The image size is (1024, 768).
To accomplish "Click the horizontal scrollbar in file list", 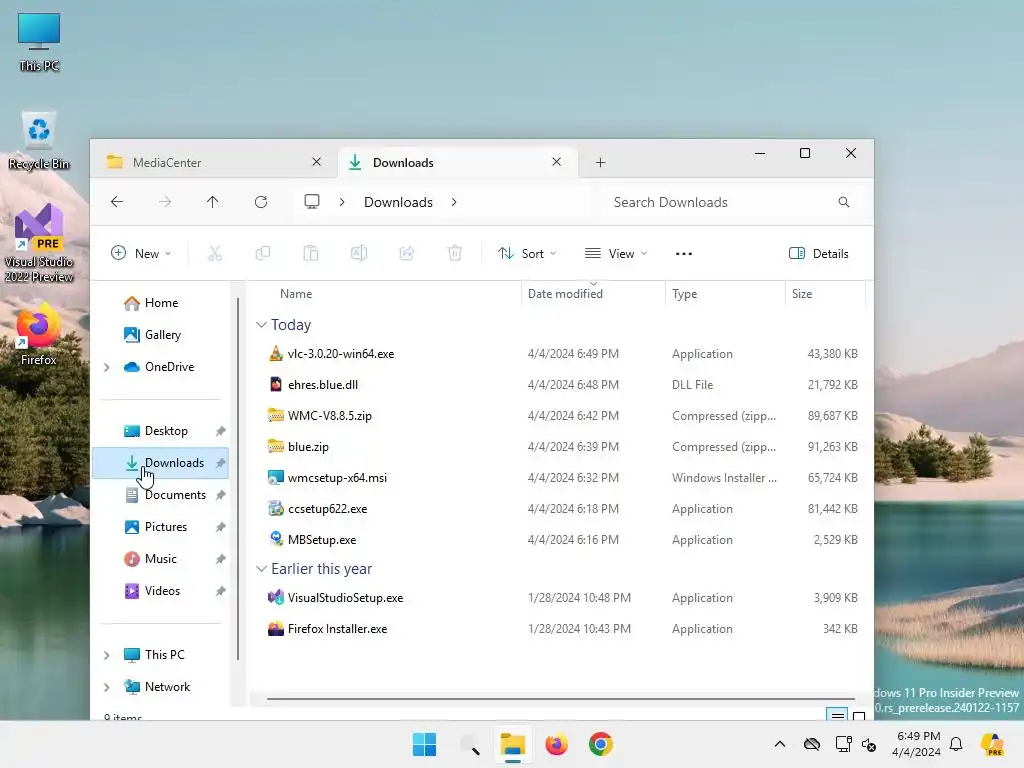I will (560, 699).
